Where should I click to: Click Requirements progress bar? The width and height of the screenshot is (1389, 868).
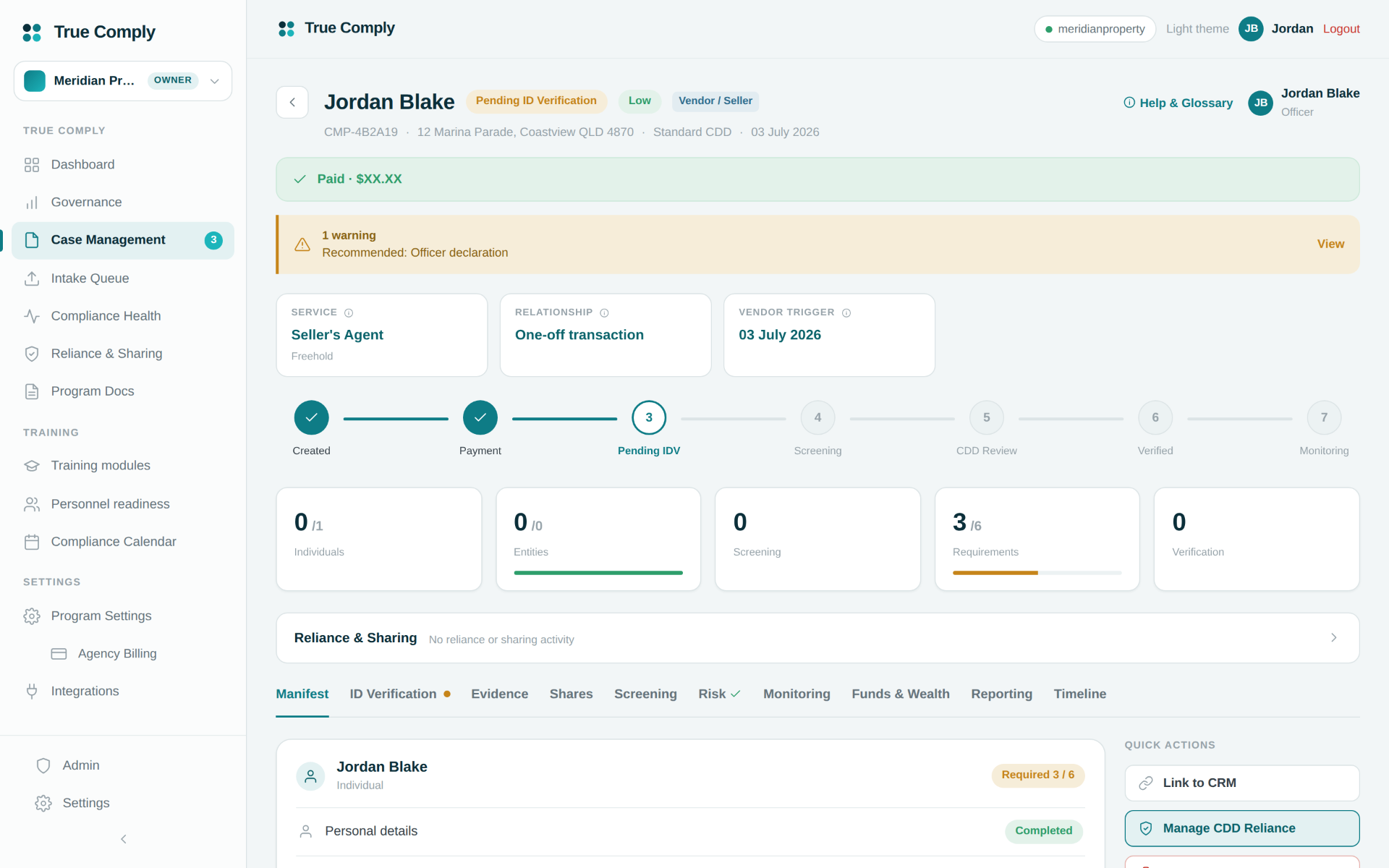pos(1037,573)
